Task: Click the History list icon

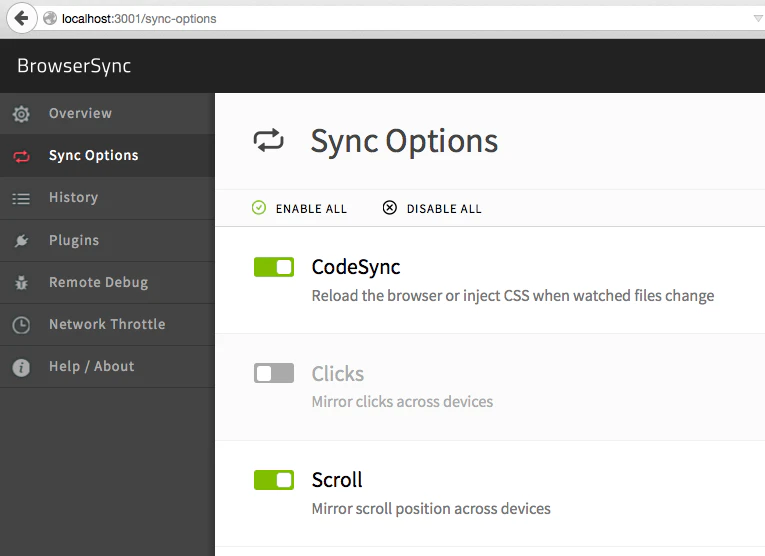Action: pos(21,199)
